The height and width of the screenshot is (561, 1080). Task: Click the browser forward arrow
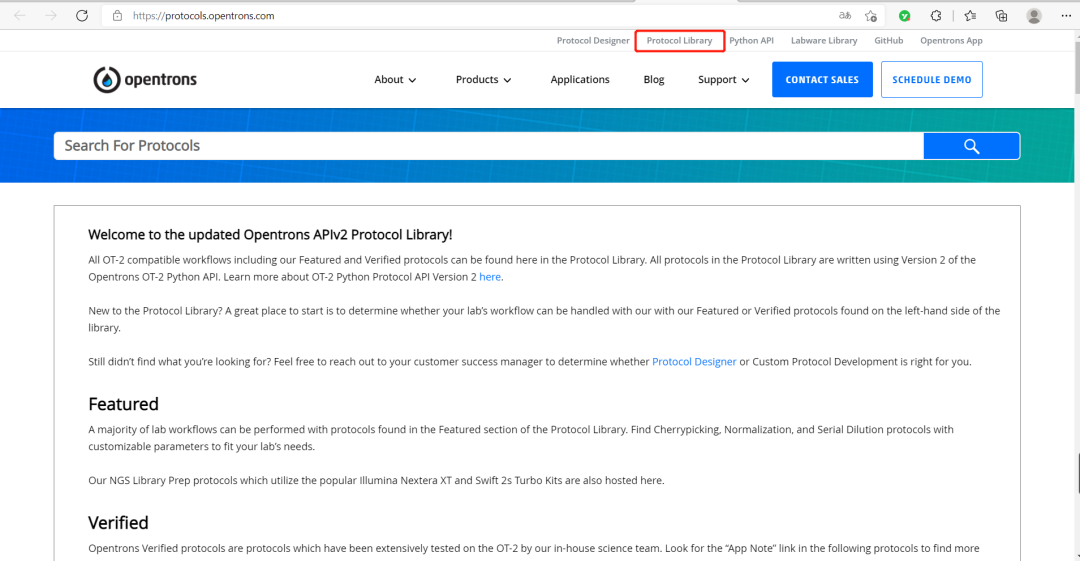pos(51,15)
